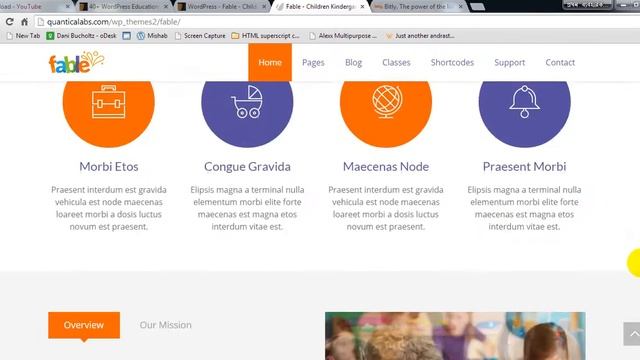Open the Classes menu
The height and width of the screenshot is (360, 640).
coord(396,62)
